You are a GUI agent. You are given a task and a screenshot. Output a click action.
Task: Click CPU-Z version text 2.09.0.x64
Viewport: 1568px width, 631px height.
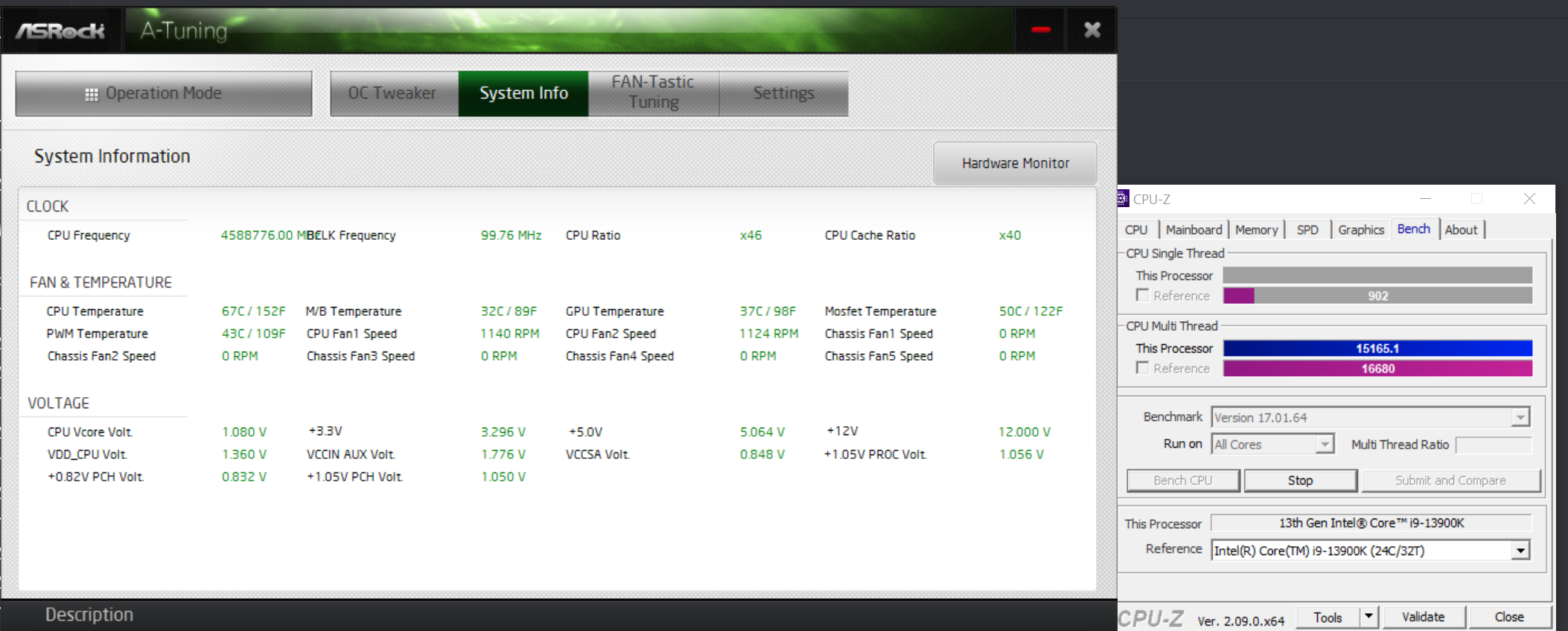point(1240,621)
